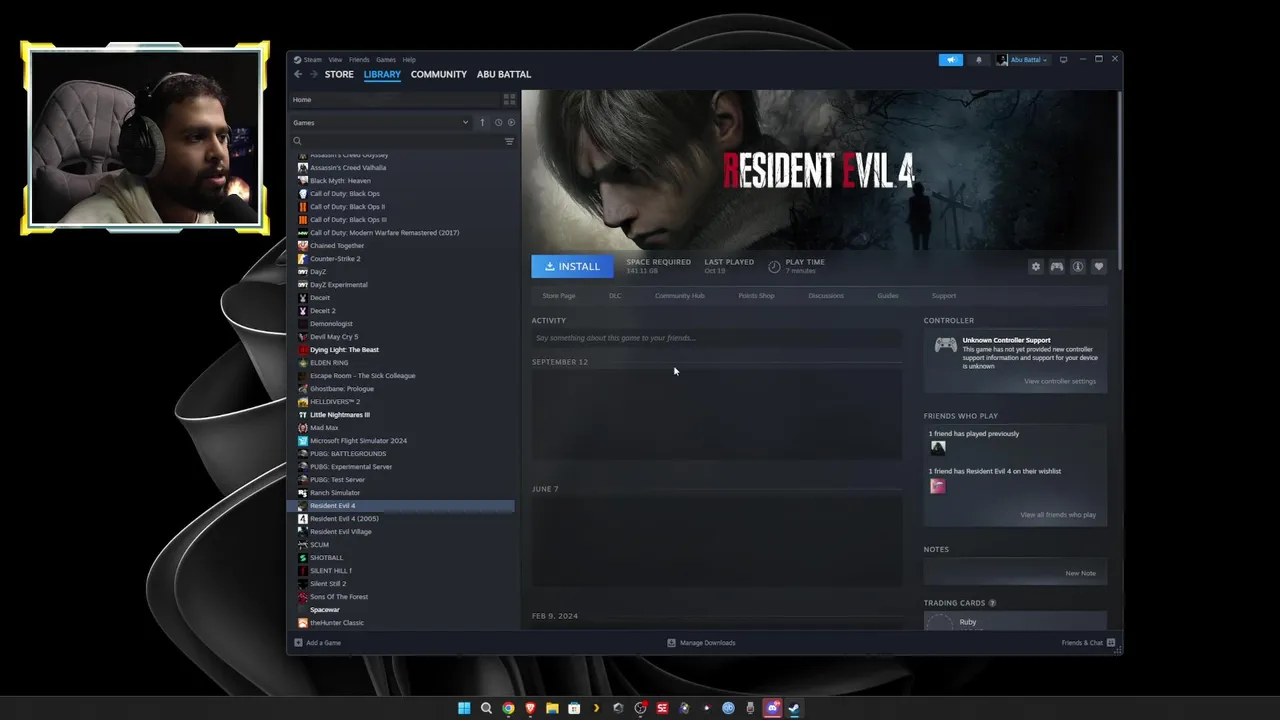Open the View menu
This screenshot has width=1280, height=720.
click(335, 60)
